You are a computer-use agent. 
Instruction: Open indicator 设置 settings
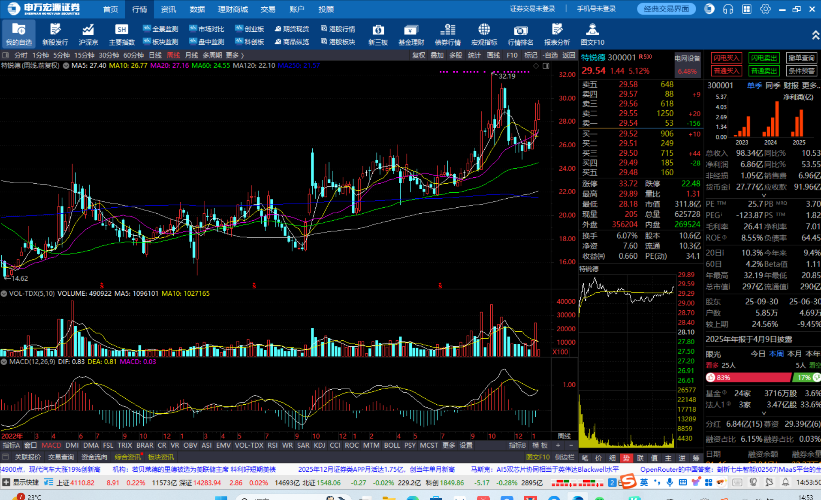(466, 446)
